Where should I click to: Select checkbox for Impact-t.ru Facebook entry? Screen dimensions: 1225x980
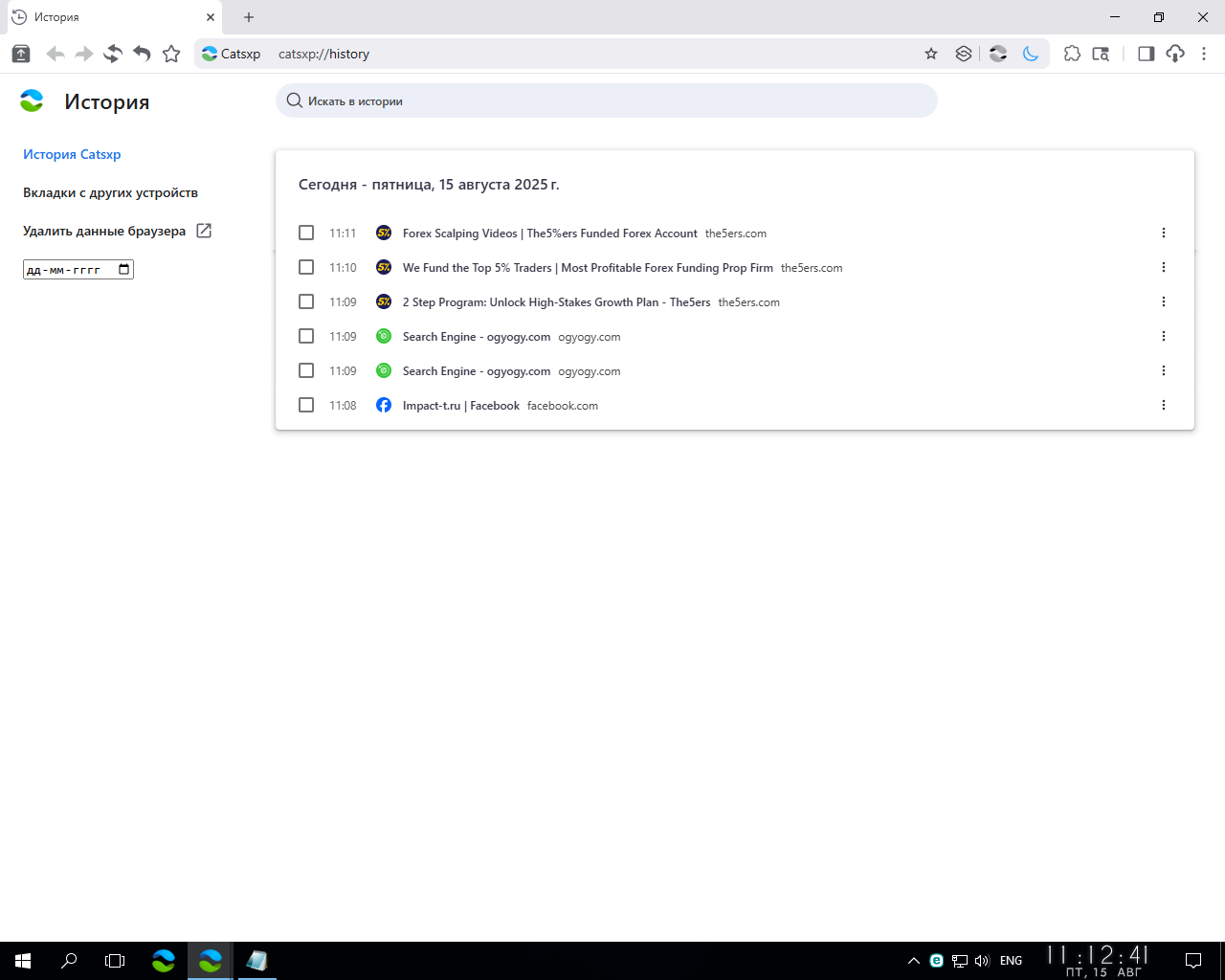pyautogui.click(x=306, y=405)
